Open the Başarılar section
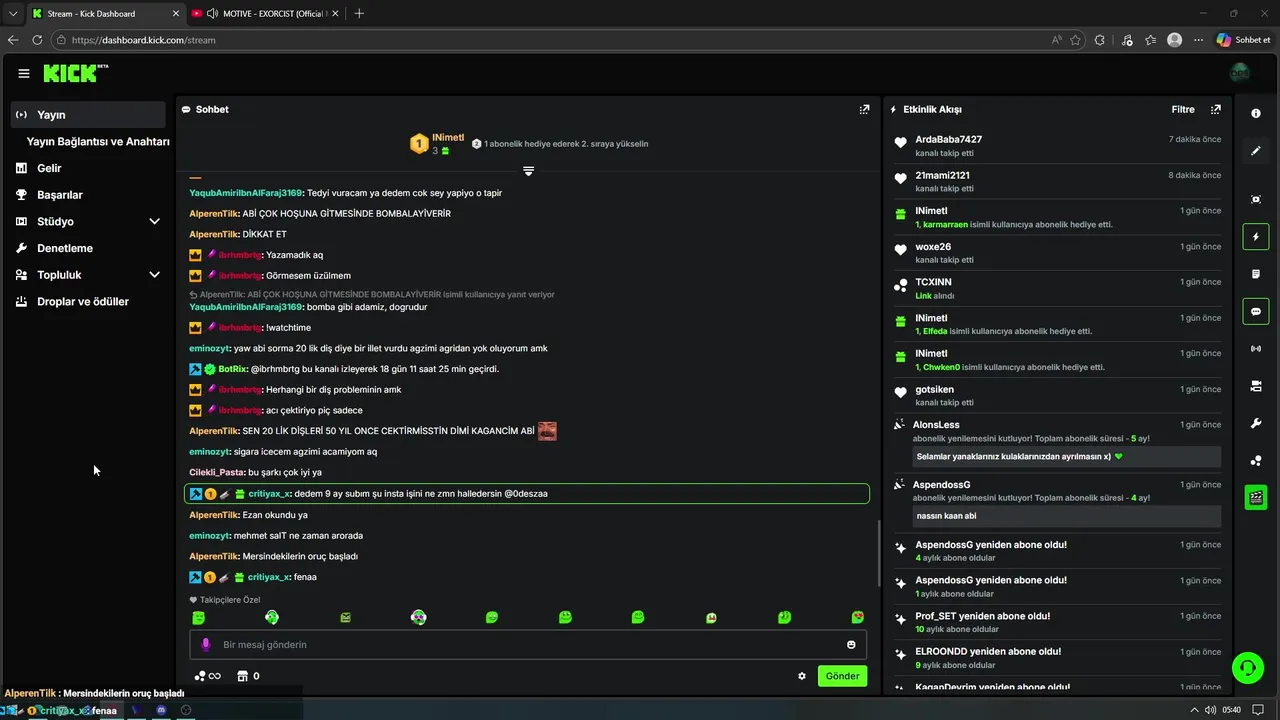1280x720 pixels. pos(60,195)
